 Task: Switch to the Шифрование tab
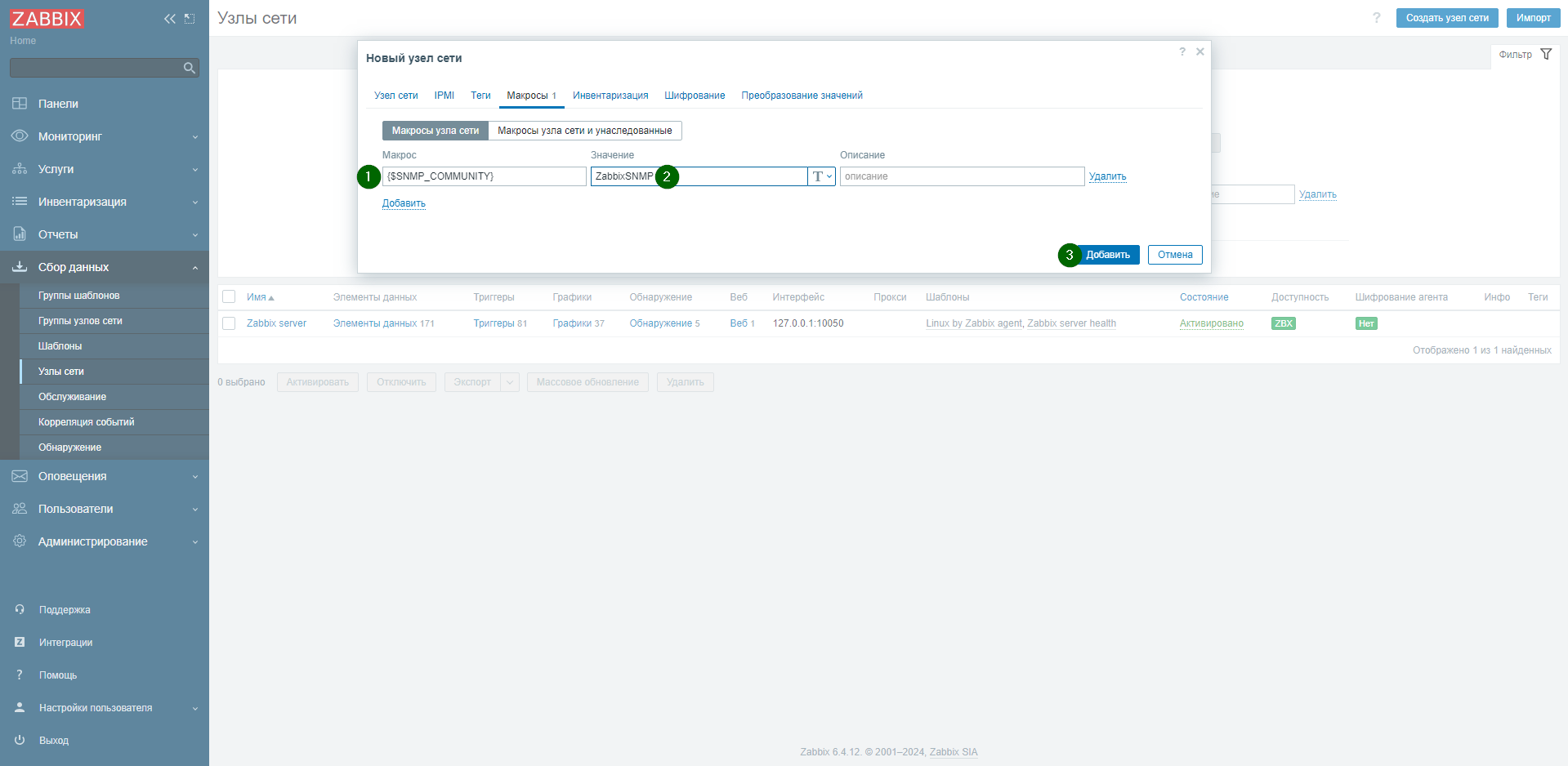(695, 96)
